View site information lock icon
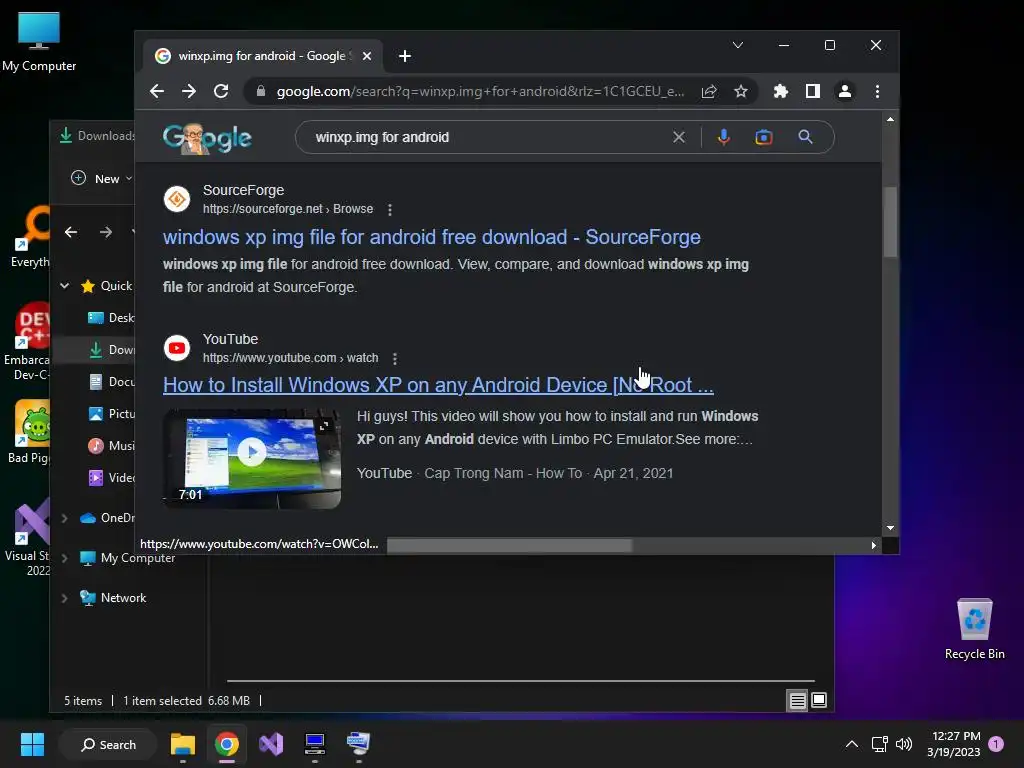1024x768 pixels. point(261,91)
